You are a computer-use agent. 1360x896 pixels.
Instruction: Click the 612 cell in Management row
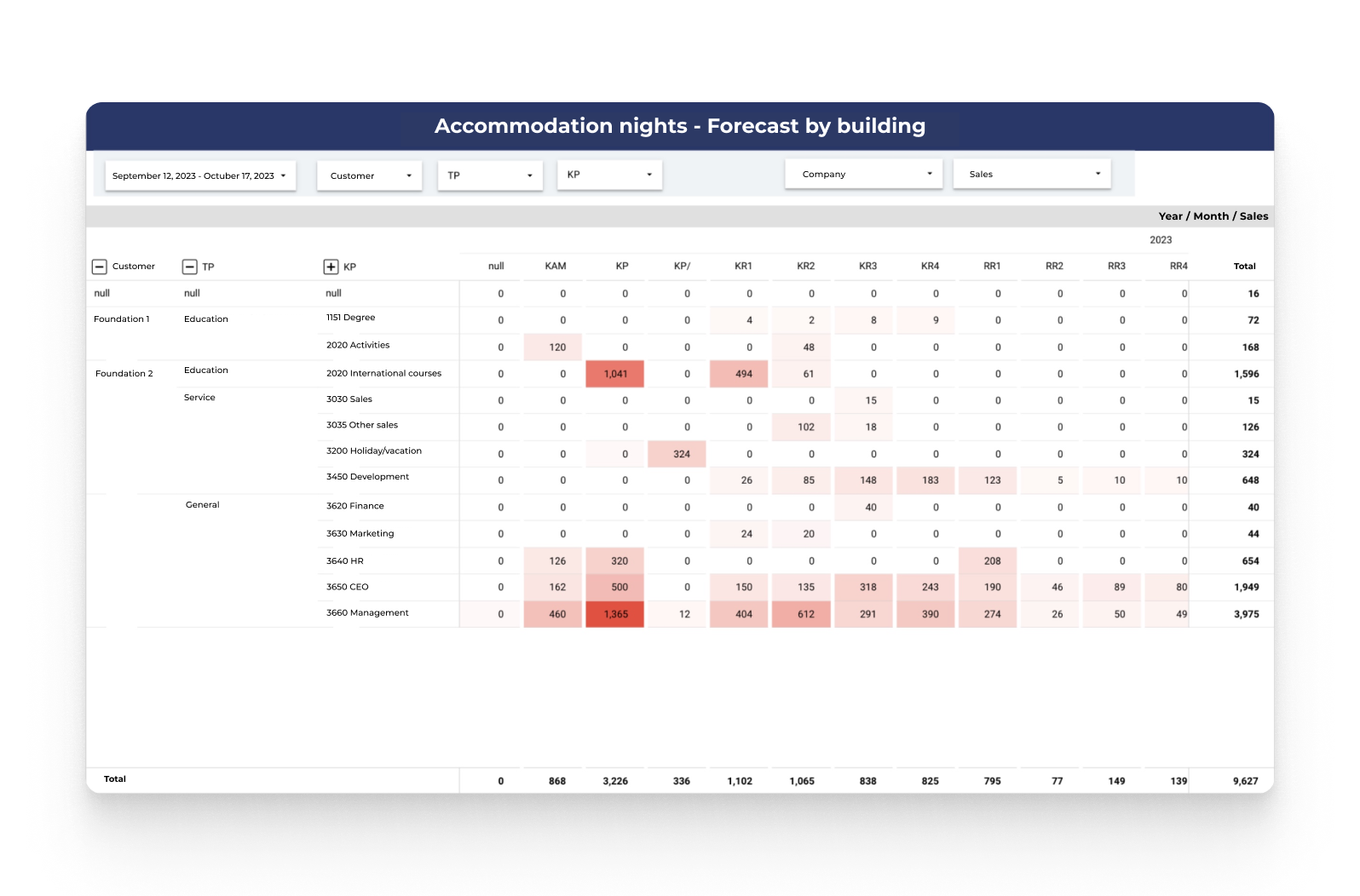pos(801,614)
